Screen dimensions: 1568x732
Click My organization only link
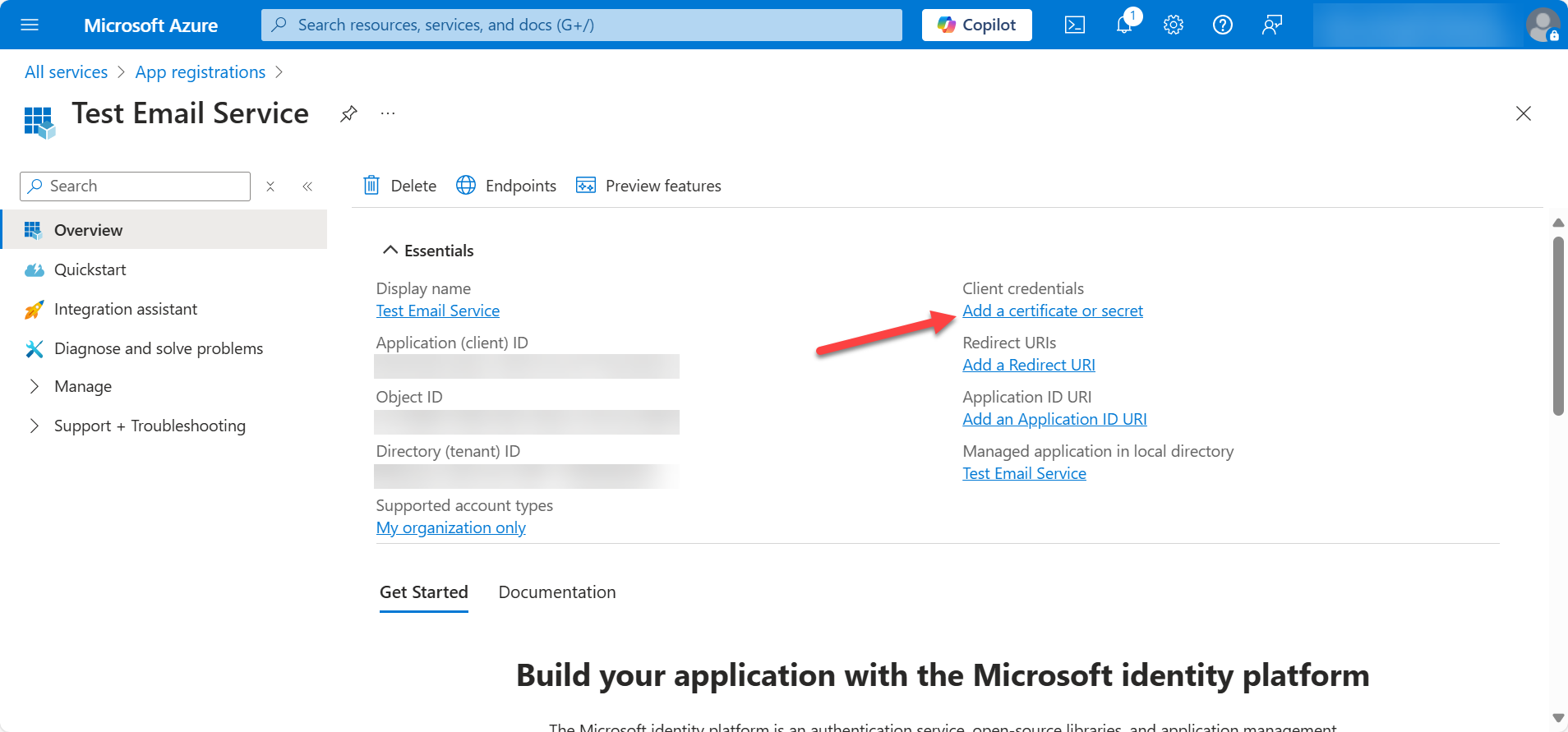(x=451, y=527)
